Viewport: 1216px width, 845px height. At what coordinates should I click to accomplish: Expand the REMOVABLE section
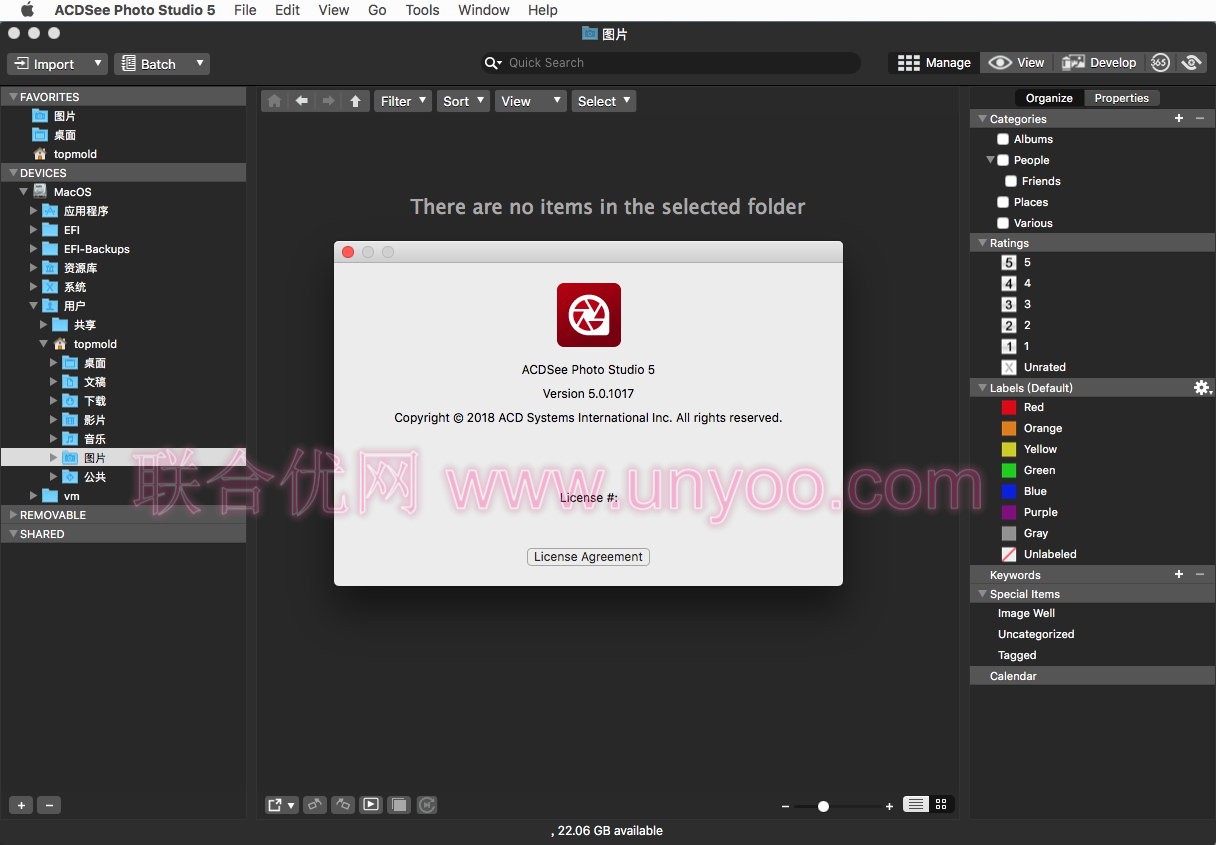coord(13,515)
